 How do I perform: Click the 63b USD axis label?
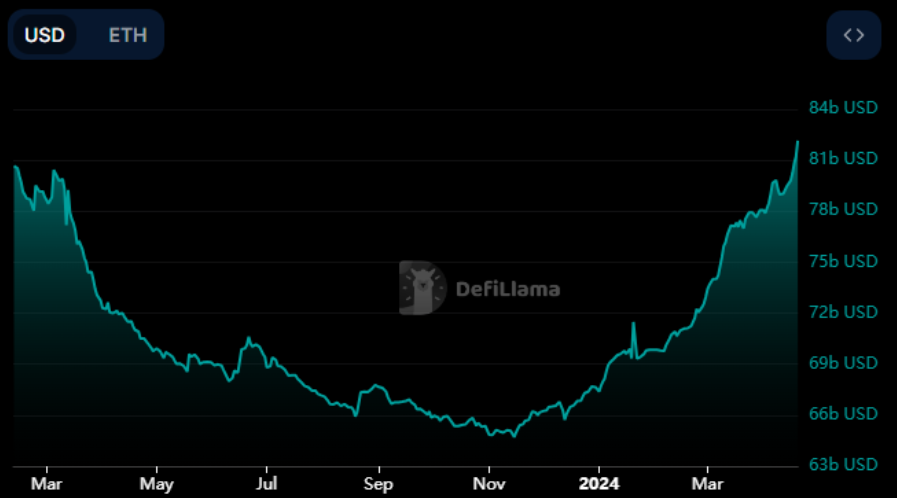point(843,464)
